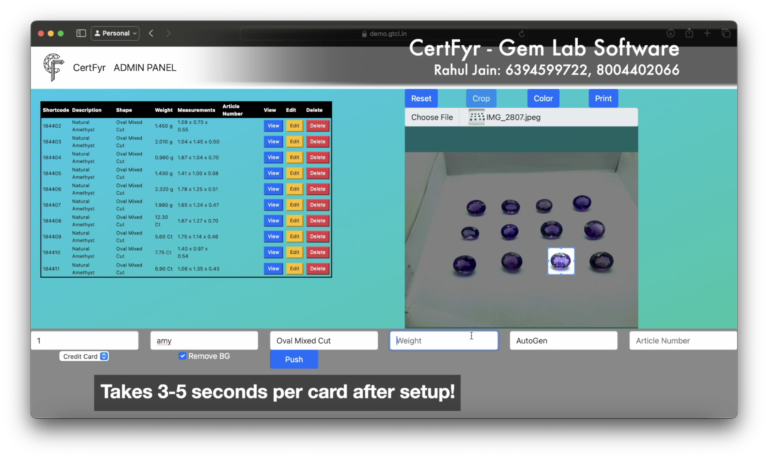Toggle the Safari sidebar icon
The image size is (768, 459).
click(x=81, y=33)
